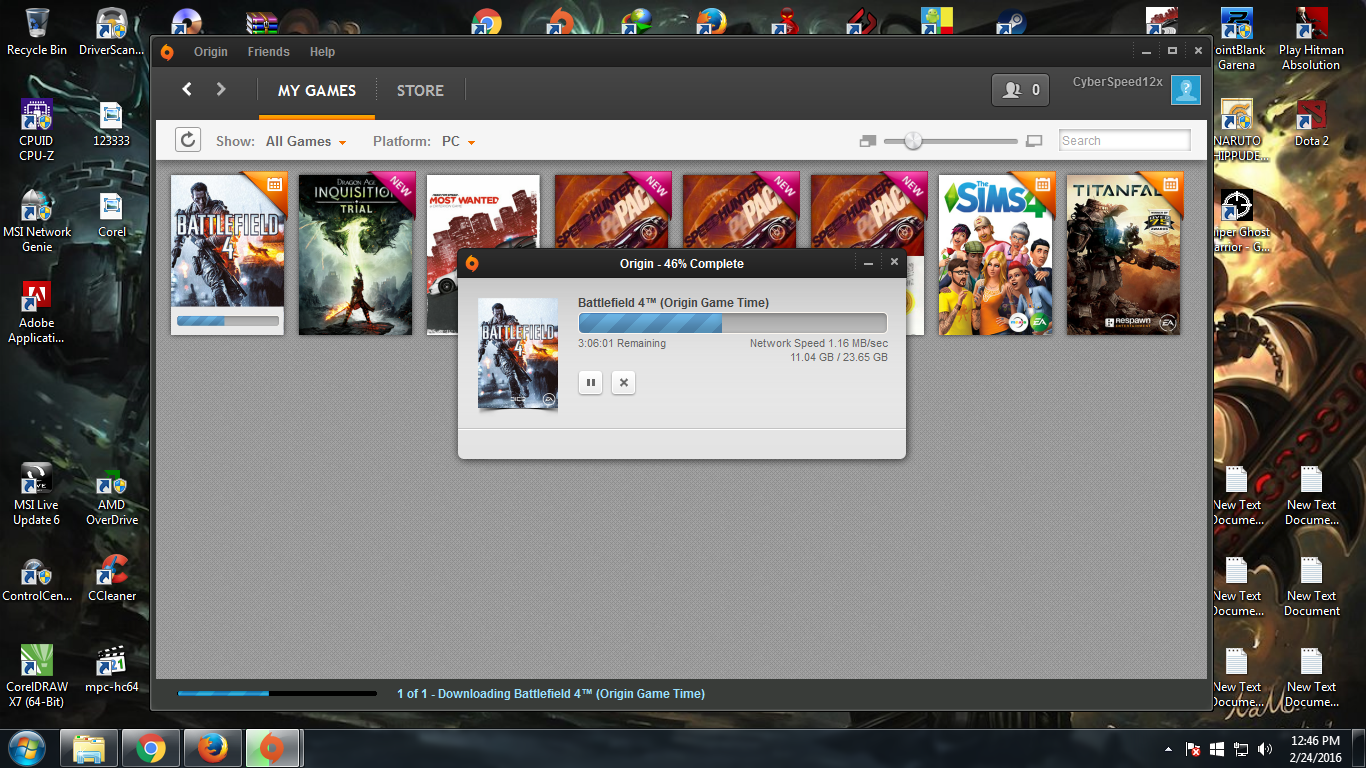Screen dimensions: 1366x768
Task: Open the Play Hitman Absolution shortcut
Action: 1311,39
